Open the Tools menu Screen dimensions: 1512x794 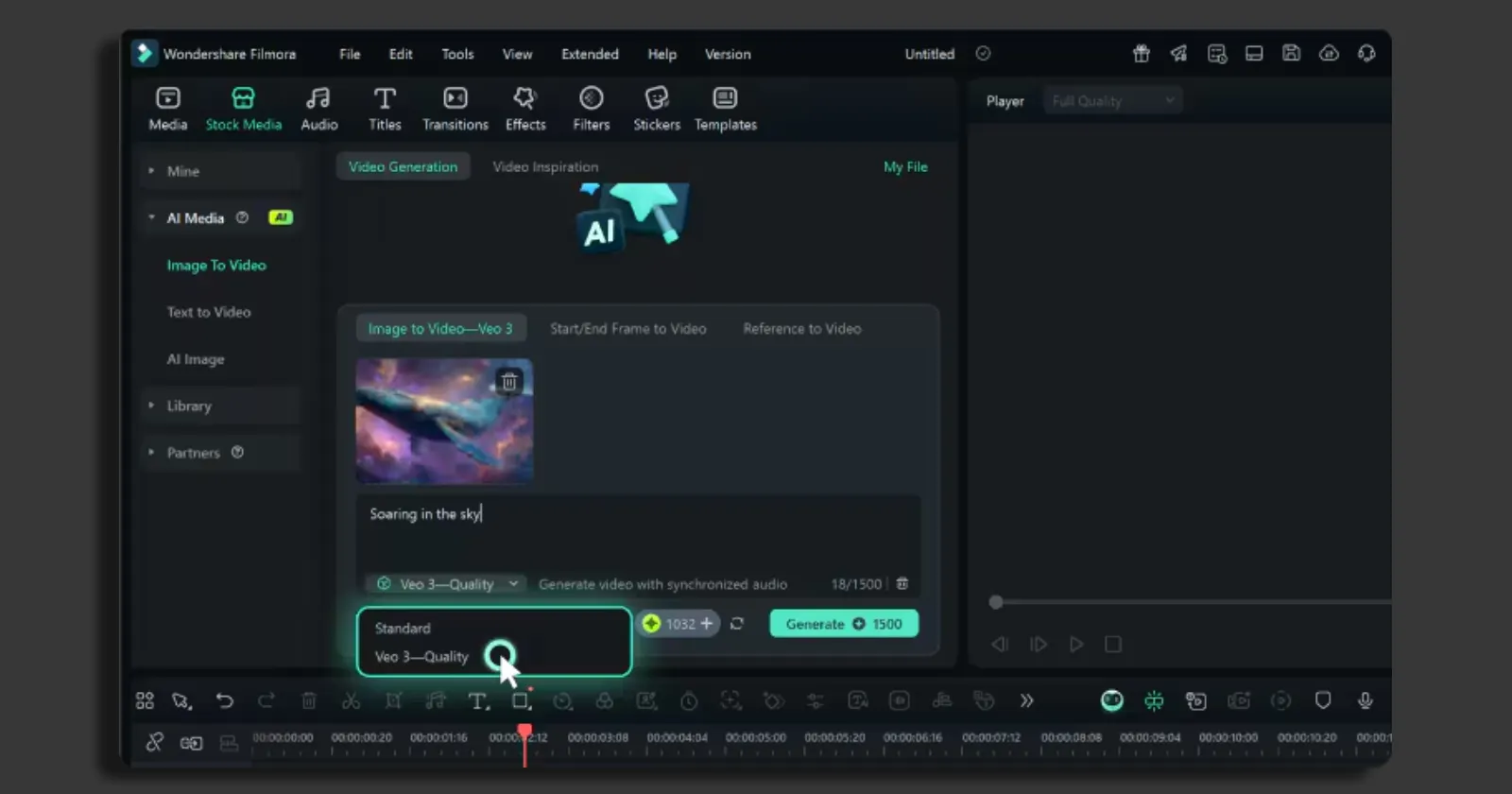(x=457, y=54)
